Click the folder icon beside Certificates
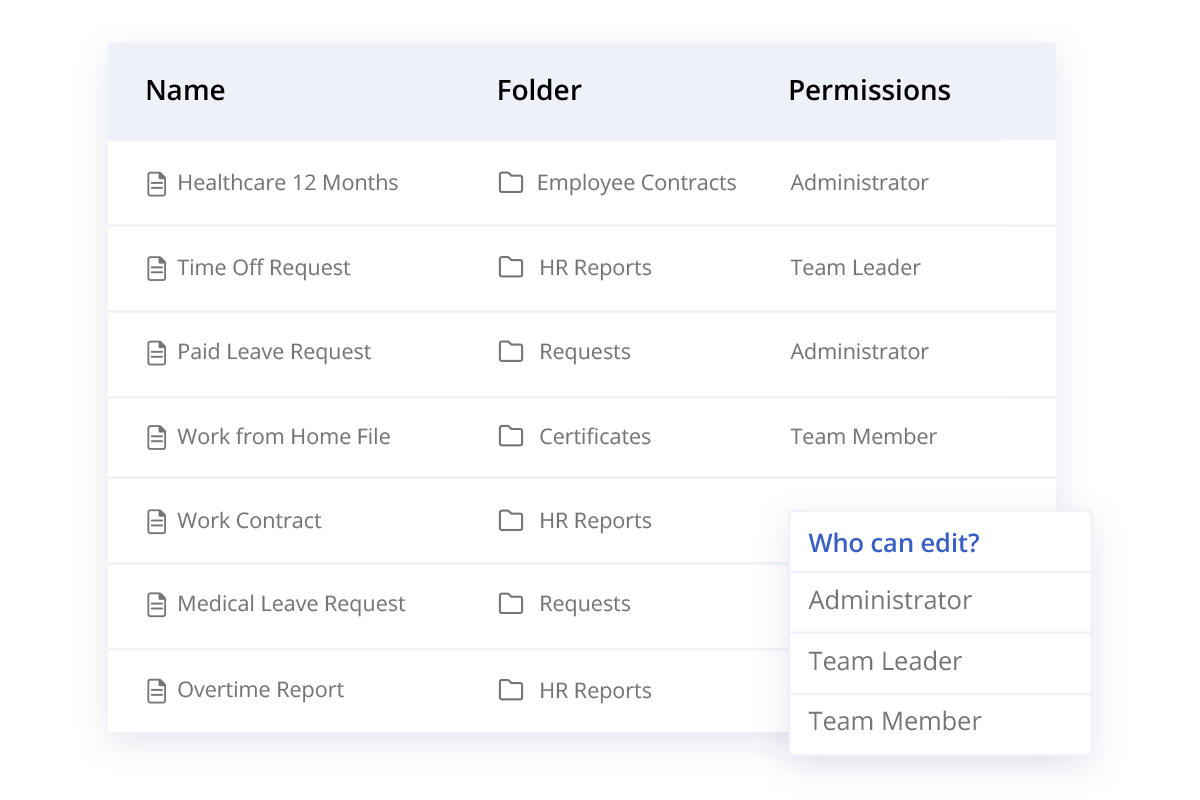The height and width of the screenshot is (800, 1200). tap(511, 436)
